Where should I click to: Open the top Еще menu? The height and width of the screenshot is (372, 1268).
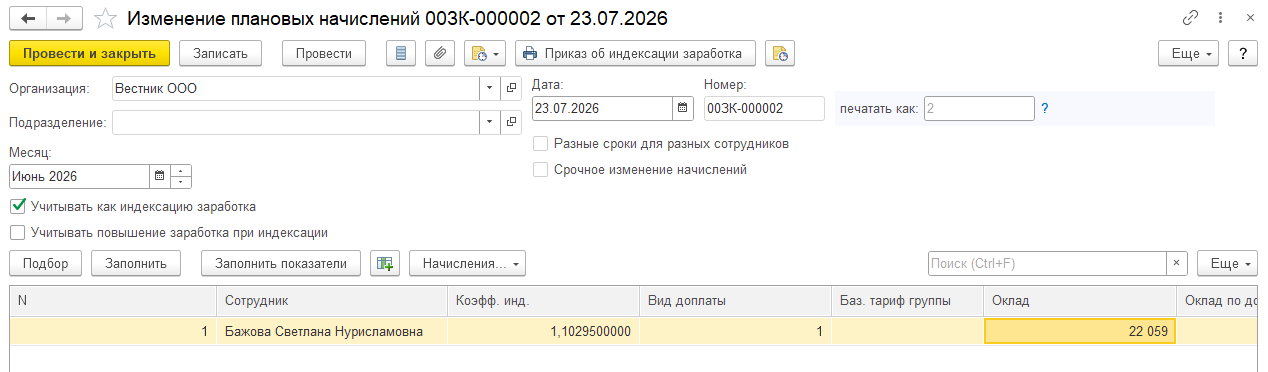tap(1188, 53)
